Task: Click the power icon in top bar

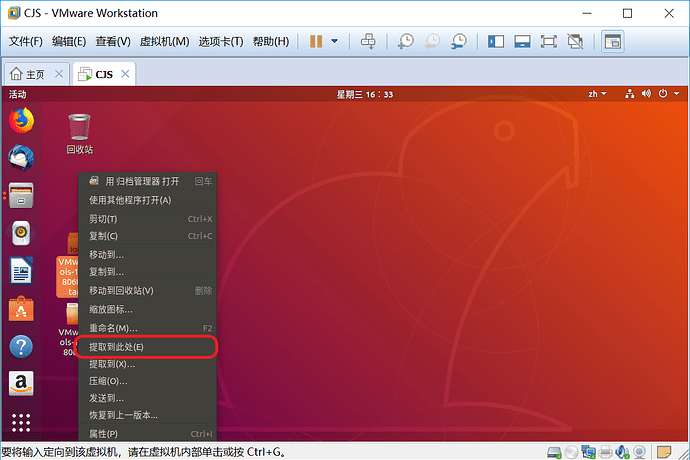Action: pos(663,94)
